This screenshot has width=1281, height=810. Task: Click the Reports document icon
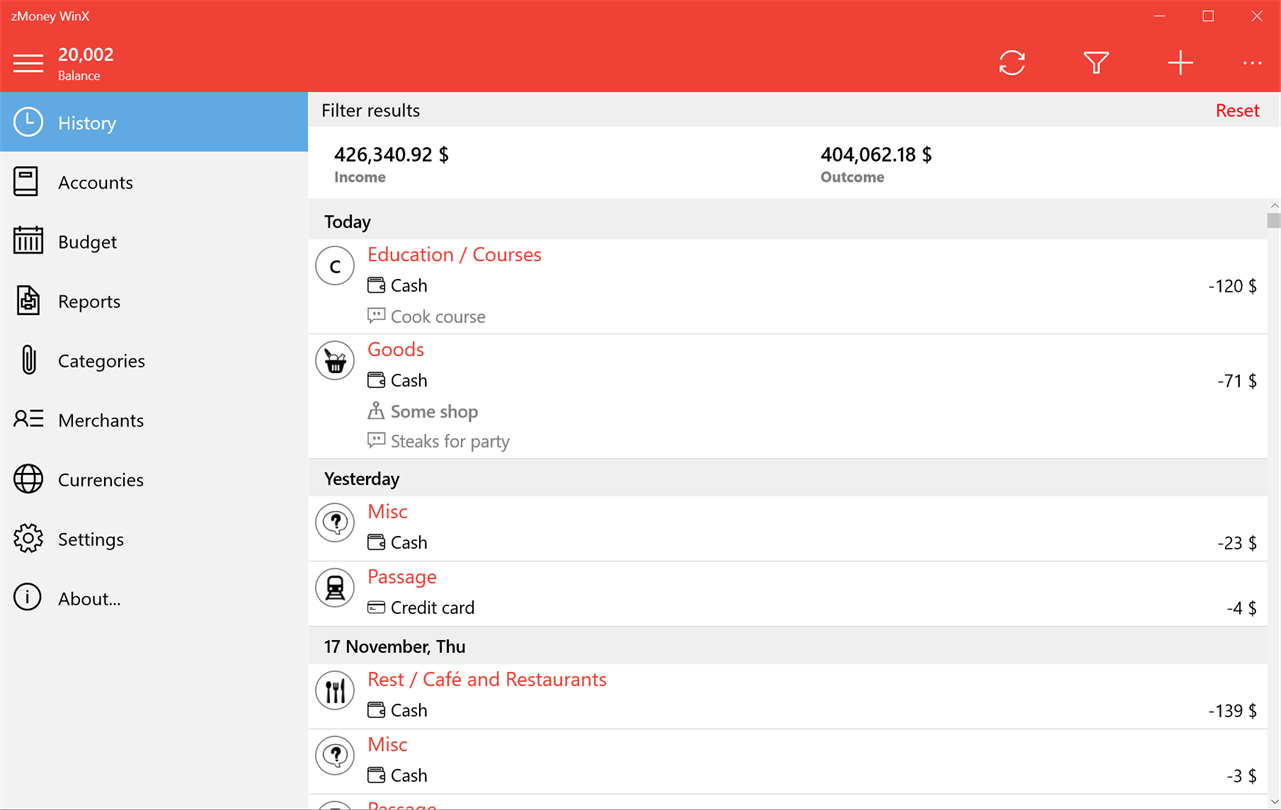(28, 301)
